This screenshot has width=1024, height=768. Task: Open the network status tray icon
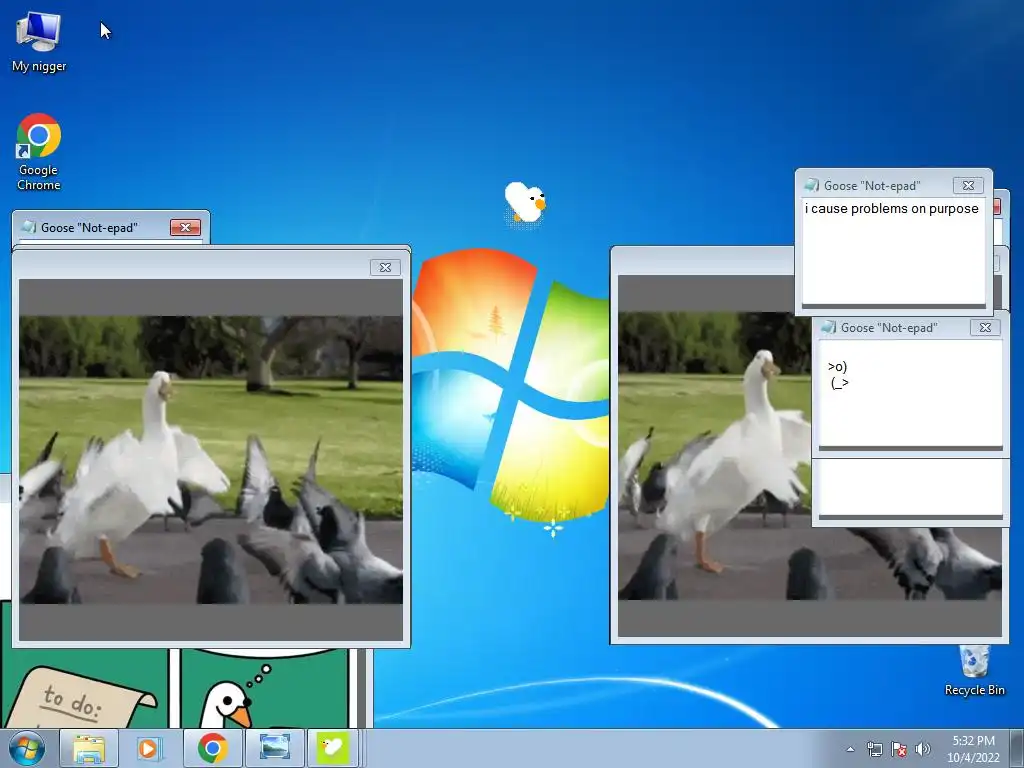(x=874, y=750)
